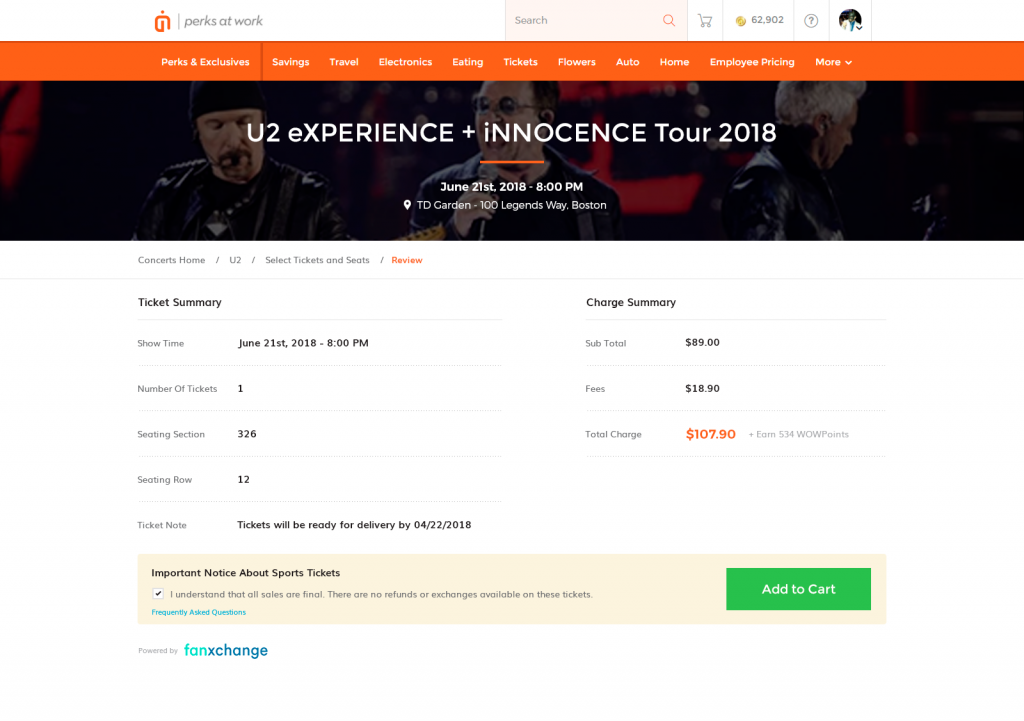Screen dimensions: 1024x721
Task: Open the help question mark icon
Action: (x=811, y=20)
